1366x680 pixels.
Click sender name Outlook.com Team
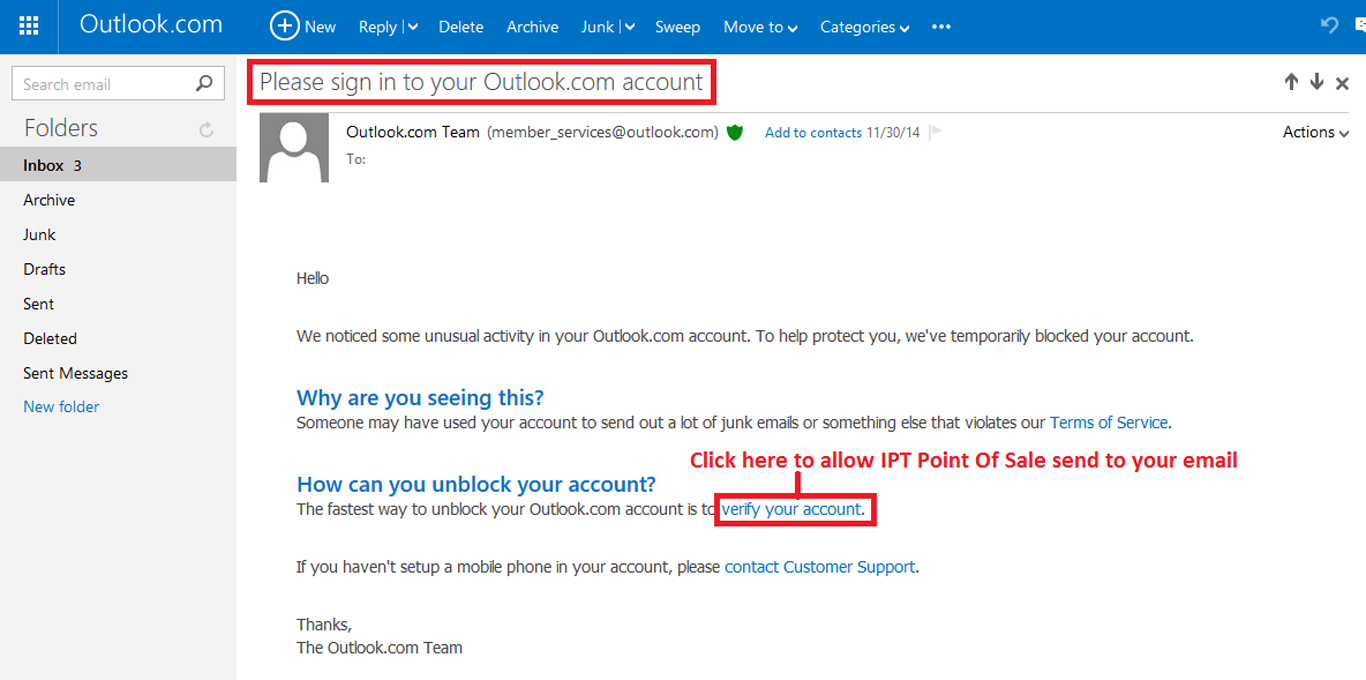click(413, 132)
